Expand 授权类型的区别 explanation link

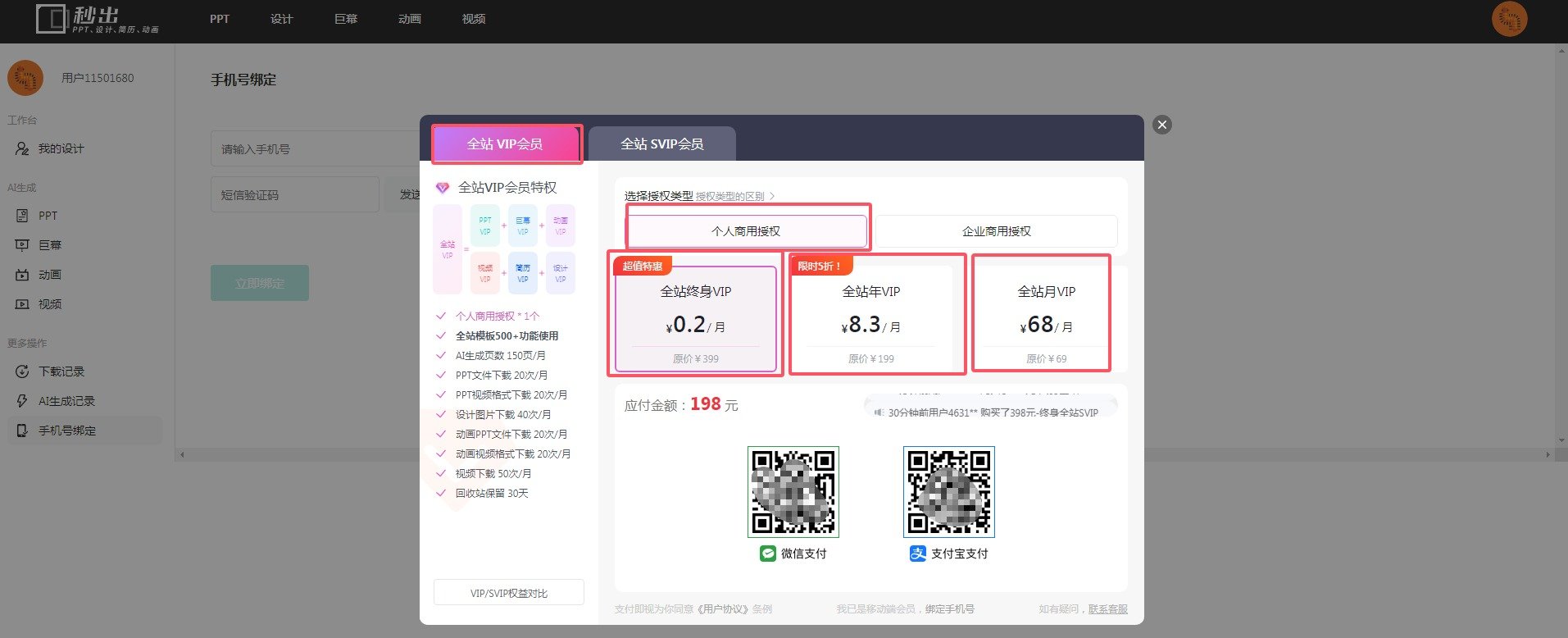click(734, 196)
